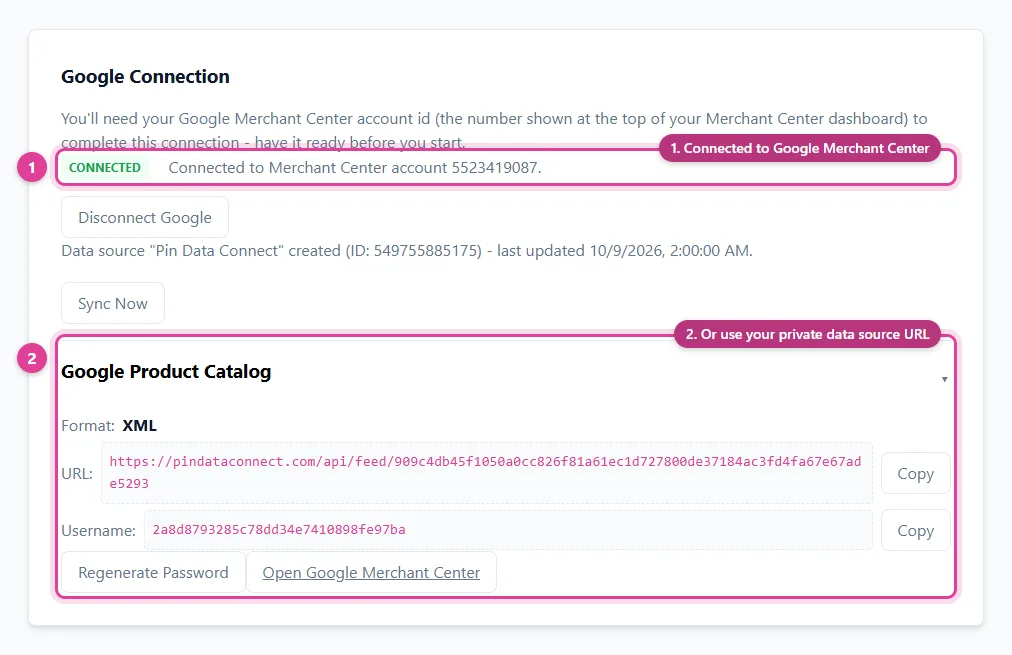The width and height of the screenshot is (1012, 655).
Task: Click the Data source "Pin Data Connect" status line
Action: click(407, 250)
